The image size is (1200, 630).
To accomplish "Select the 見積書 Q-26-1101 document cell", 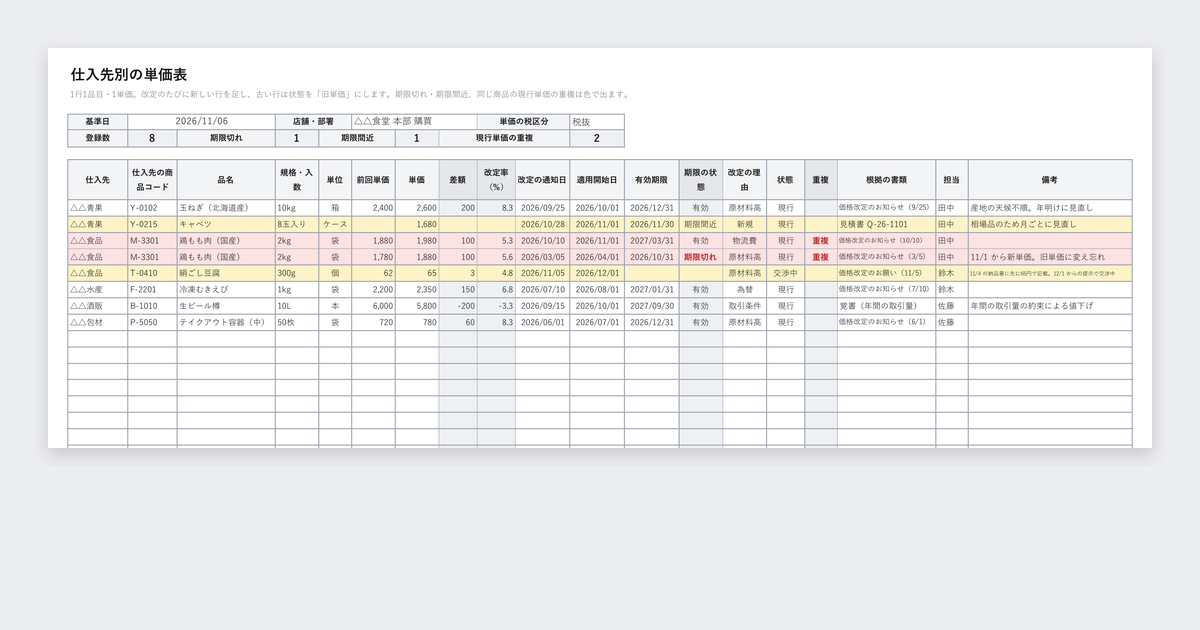I will pyautogui.click(x=886, y=225).
